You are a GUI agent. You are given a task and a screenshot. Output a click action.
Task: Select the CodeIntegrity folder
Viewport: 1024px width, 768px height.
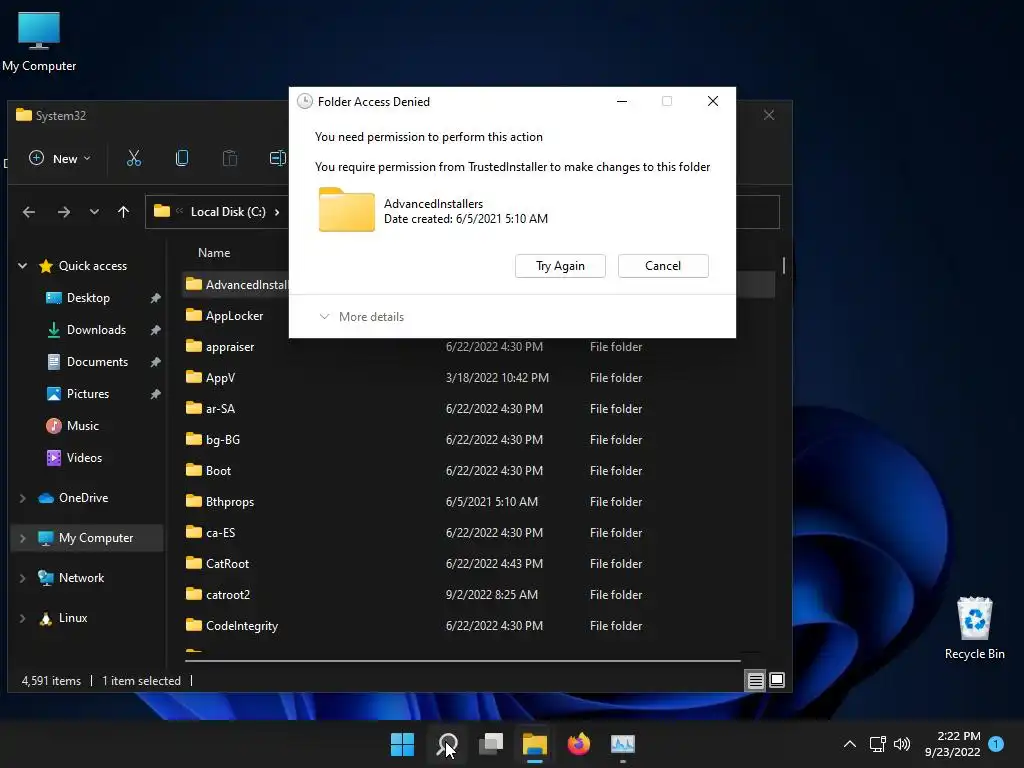click(x=242, y=626)
